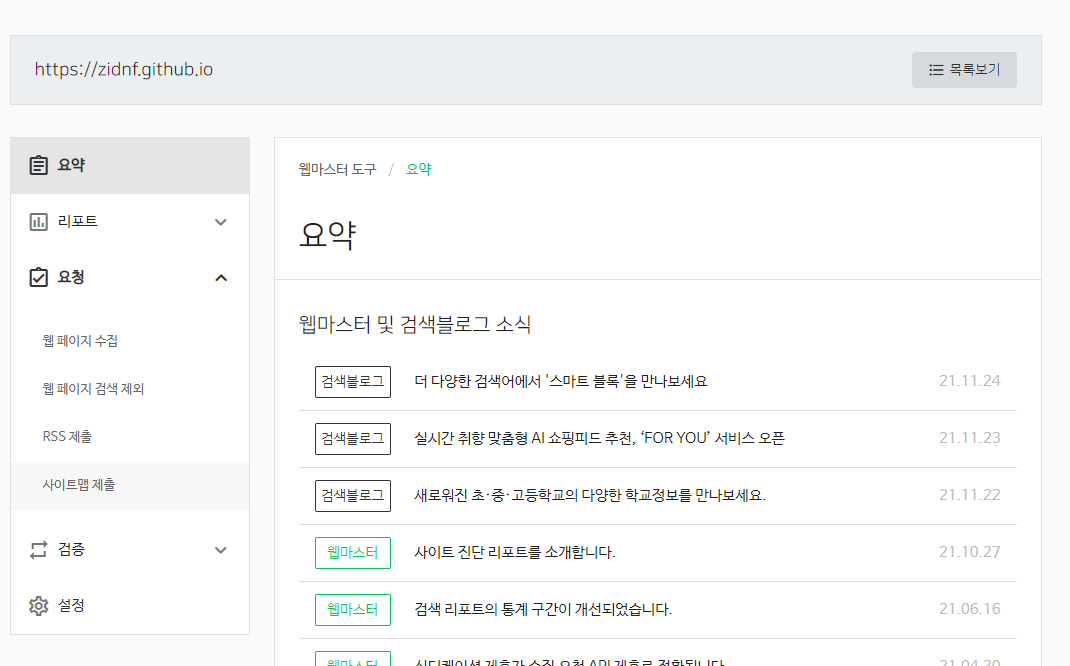Expand the 리포트 section chevron
Screen dimensions: 1070x666
click(221, 221)
